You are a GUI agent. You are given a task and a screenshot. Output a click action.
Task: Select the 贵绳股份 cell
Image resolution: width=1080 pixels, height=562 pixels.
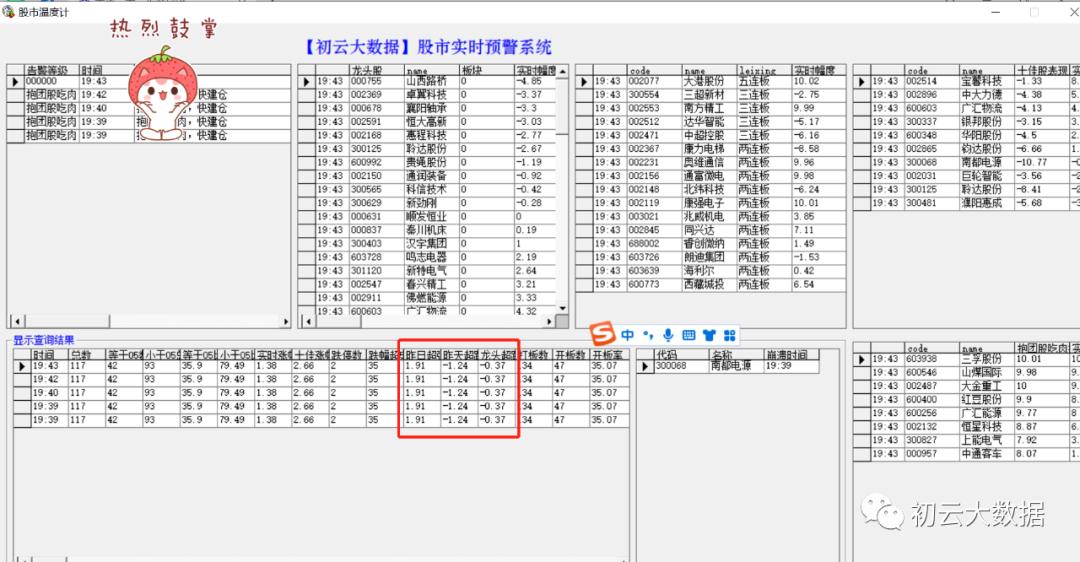(x=431, y=163)
